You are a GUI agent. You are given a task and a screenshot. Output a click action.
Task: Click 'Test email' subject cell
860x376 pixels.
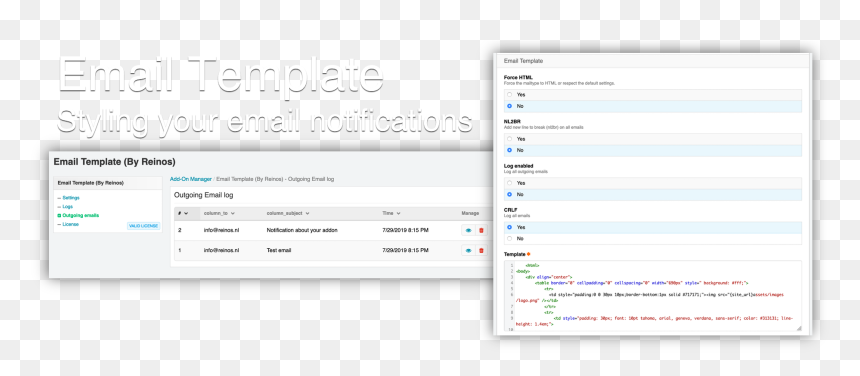[x=279, y=250]
